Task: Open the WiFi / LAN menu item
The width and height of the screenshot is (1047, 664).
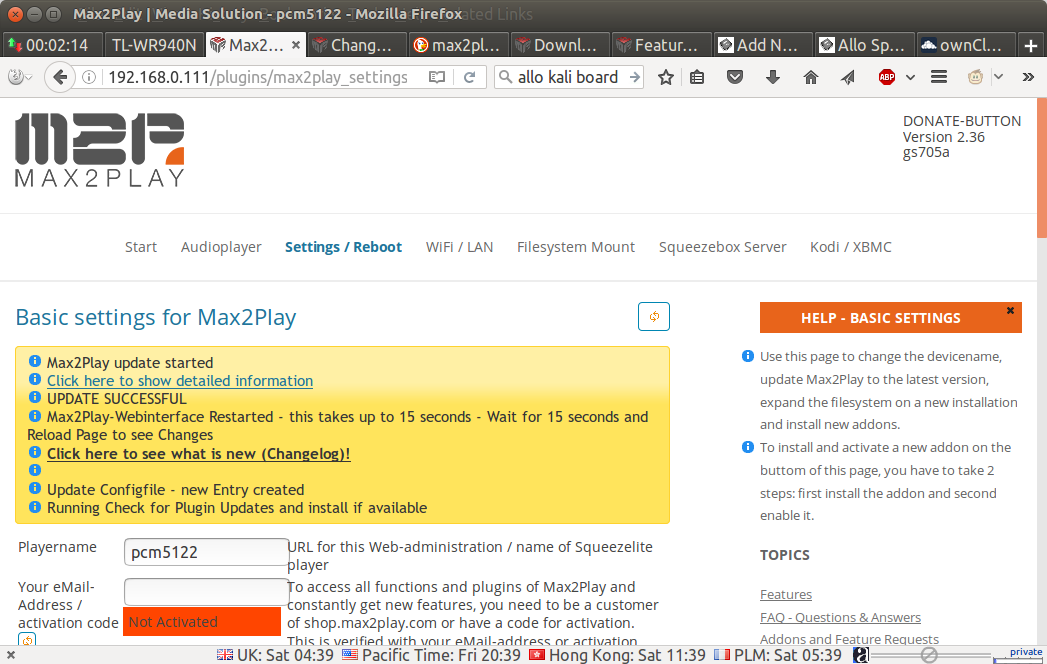Action: 459,247
